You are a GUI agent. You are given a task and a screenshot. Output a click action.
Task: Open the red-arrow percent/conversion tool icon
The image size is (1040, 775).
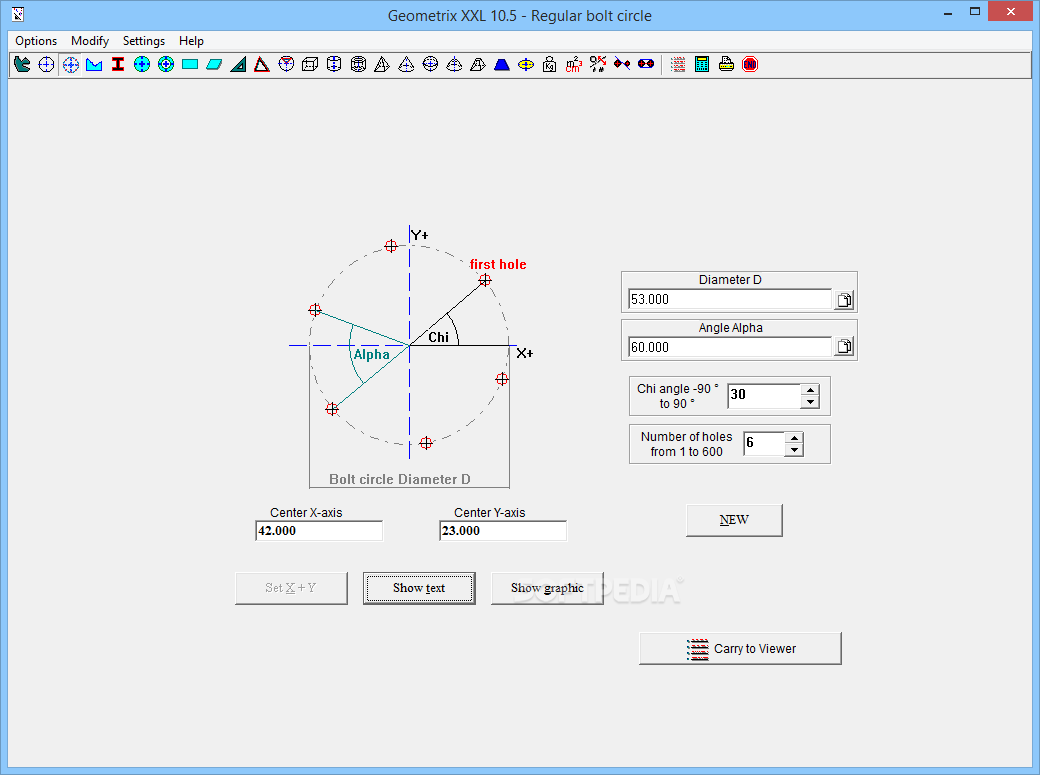click(598, 64)
